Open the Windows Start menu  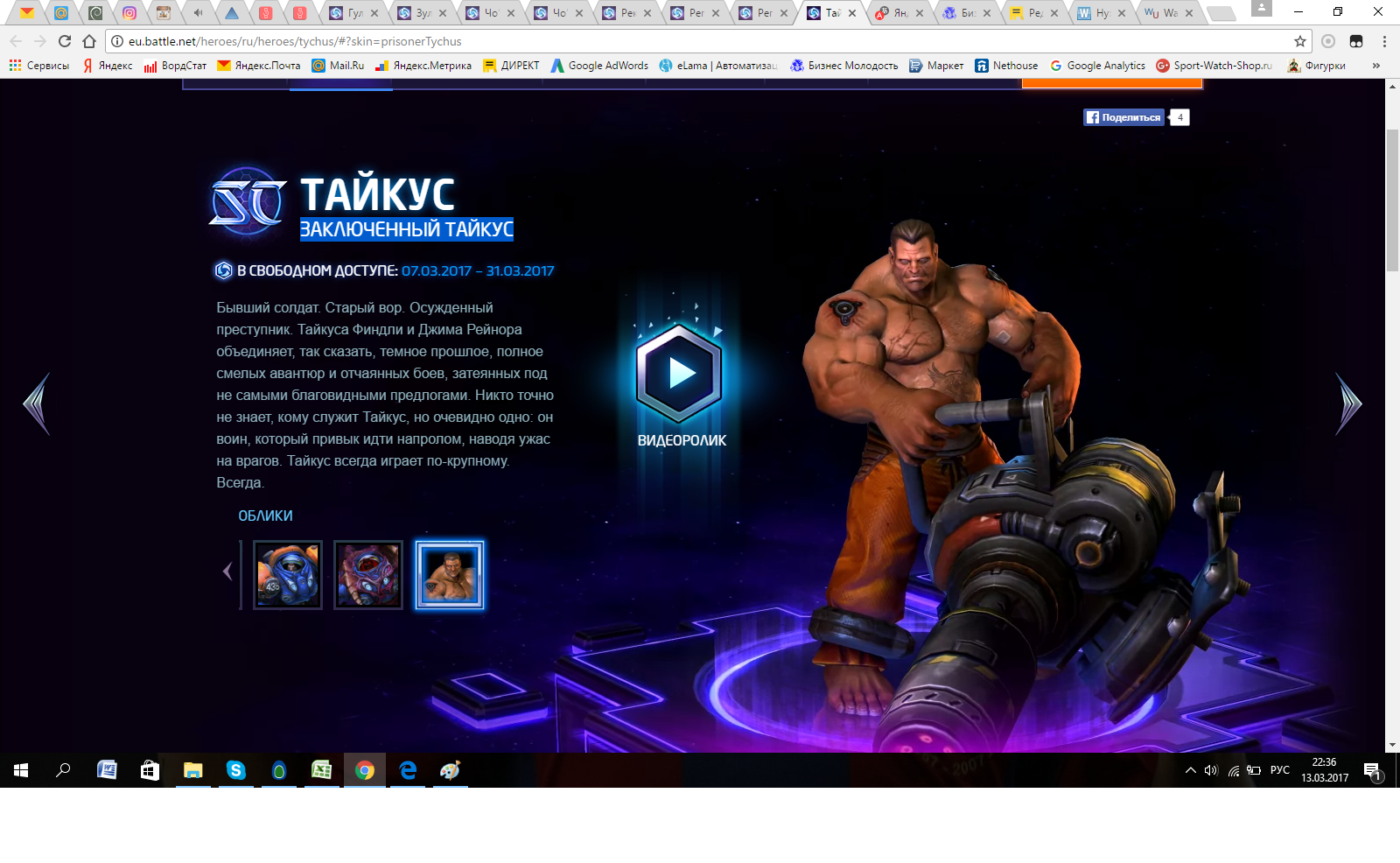(21, 770)
